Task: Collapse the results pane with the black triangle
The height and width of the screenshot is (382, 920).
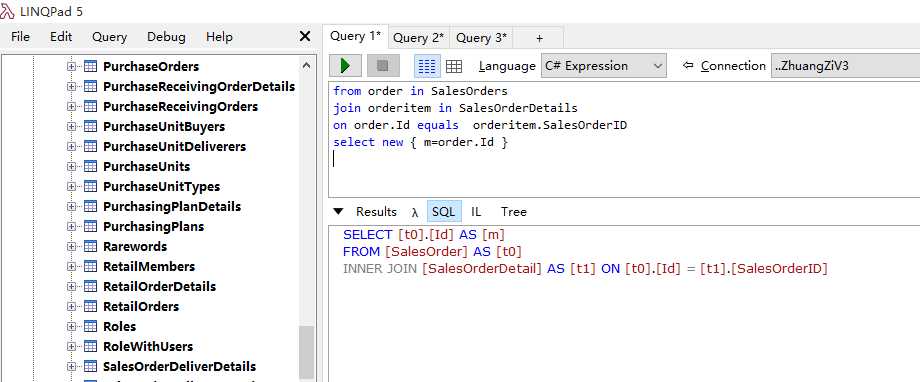Action: (338, 212)
